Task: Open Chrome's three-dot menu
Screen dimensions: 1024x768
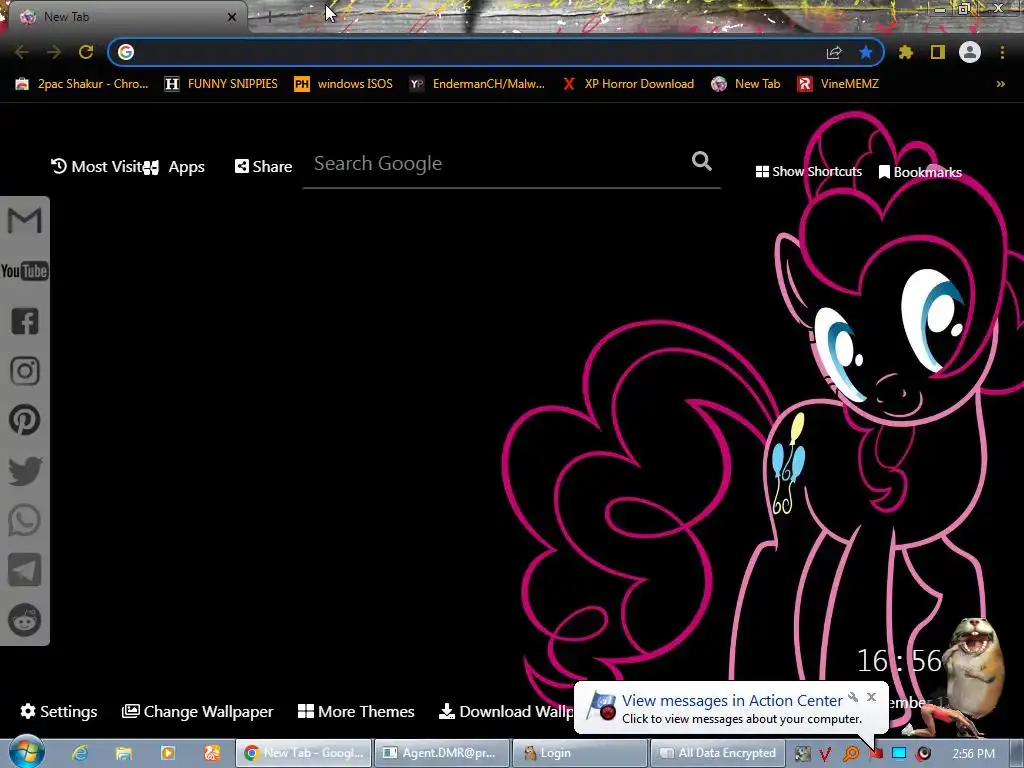Action: tap(1002, 52)
